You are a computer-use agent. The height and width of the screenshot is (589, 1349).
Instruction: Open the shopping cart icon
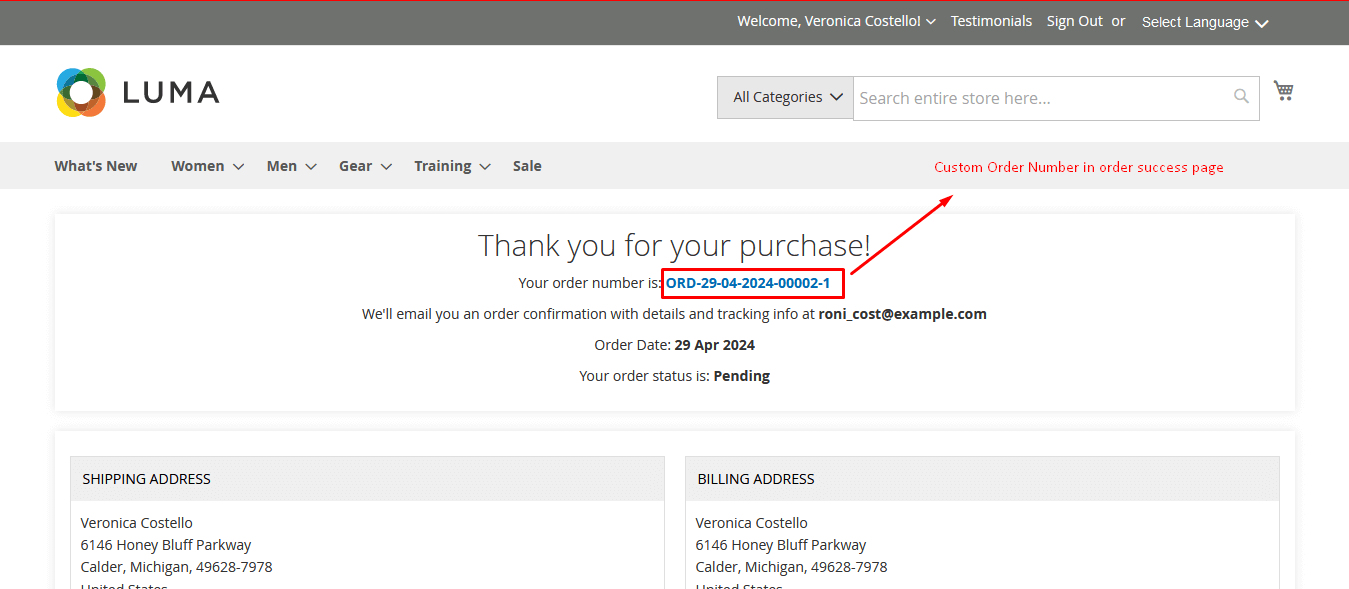click(1283, 91)
